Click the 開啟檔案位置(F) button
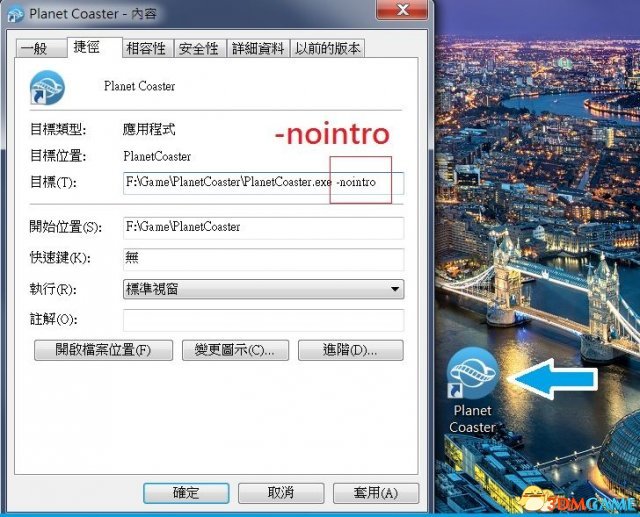This screenshot has height=517, width=640. [x=103, y=350]
